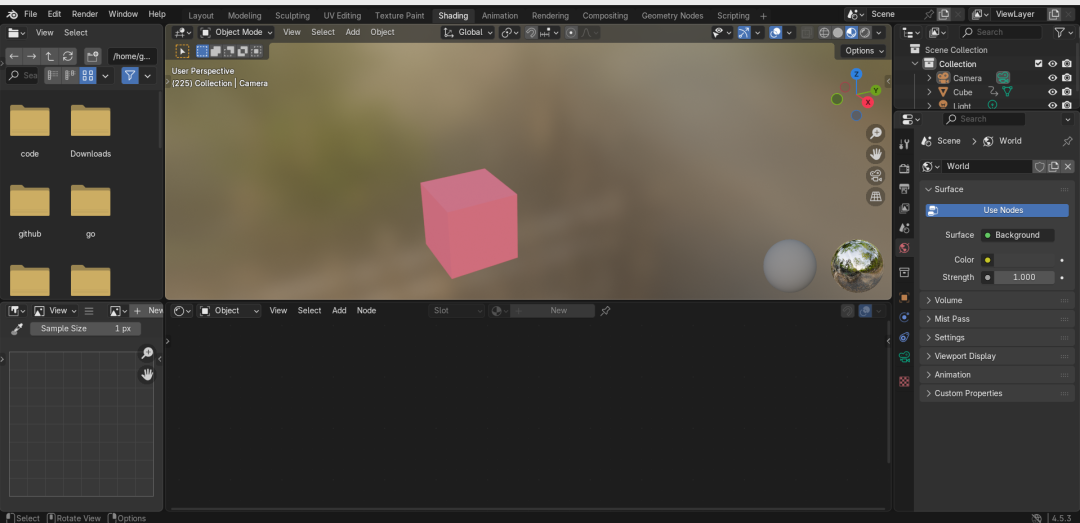This screenshot has height=523, width=1080.
Task: Open the Collection properties tab
Action: coord(904,273)
